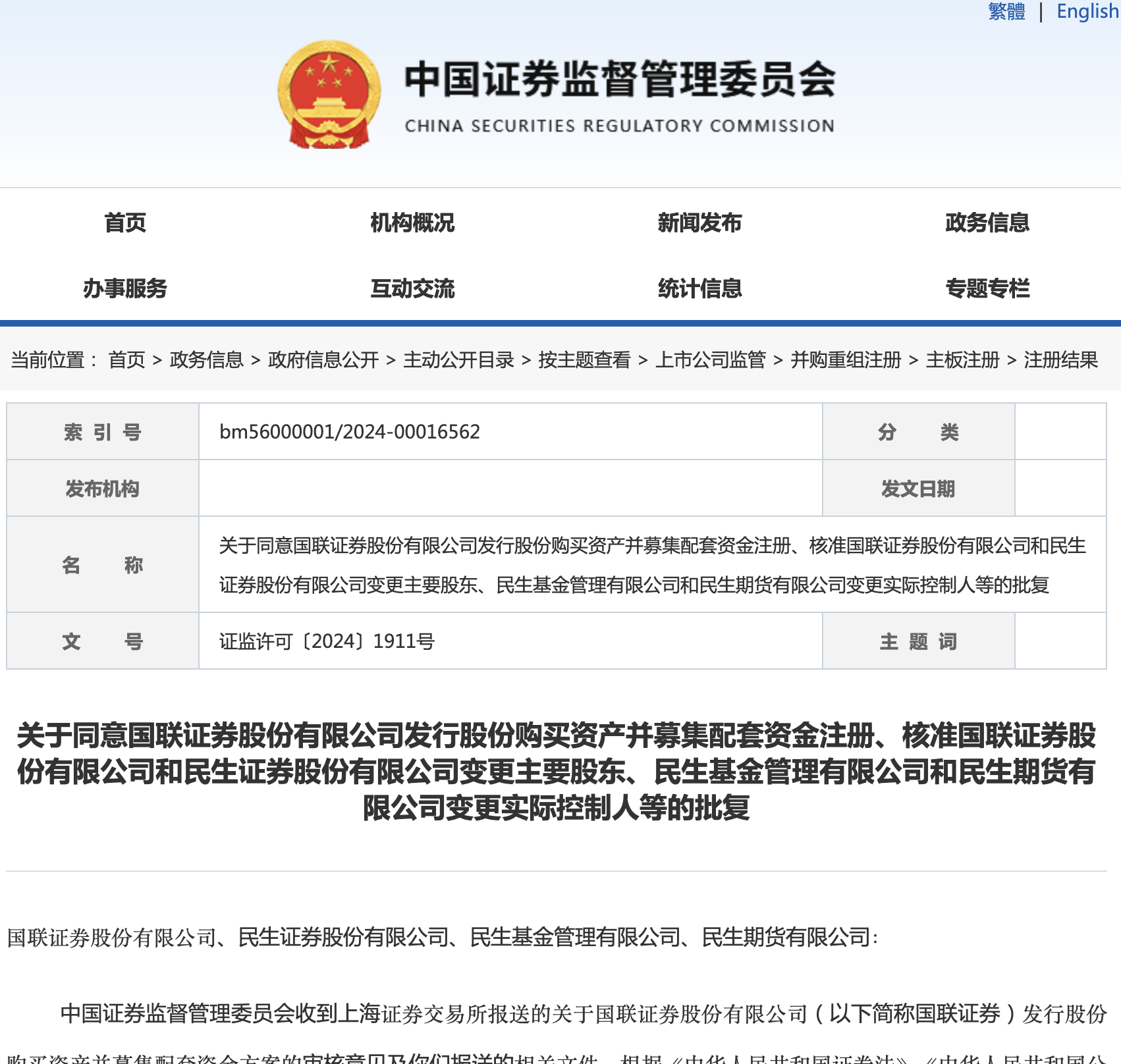This screenshot has width=1121, height=1064.
Task: Click the CHINA SECURITIES REGULATORY COMMISSION subtitle
Action: 619,126
